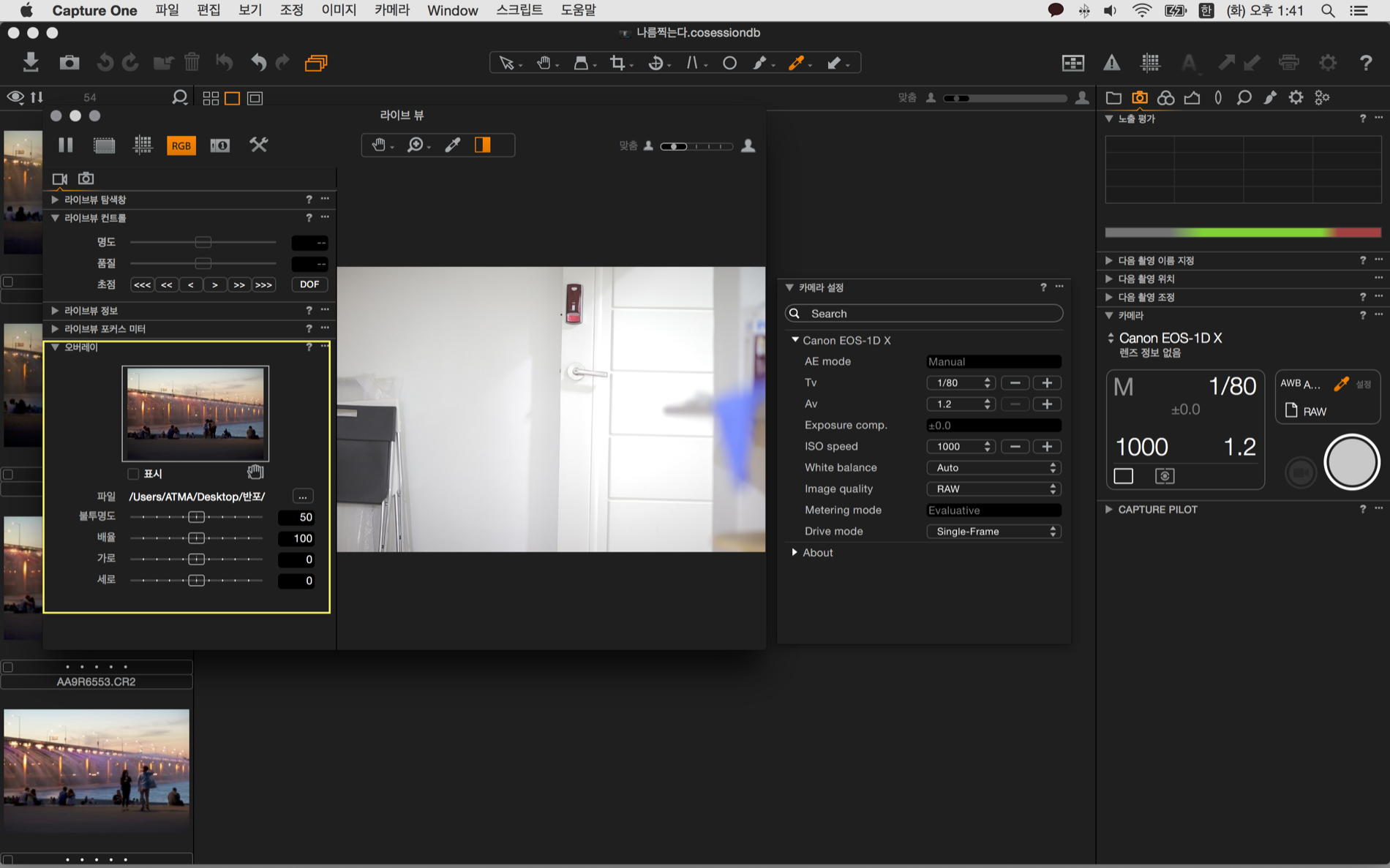Select the eyedropper tool in live view
1390x868 pixels.
click(453, 146)
